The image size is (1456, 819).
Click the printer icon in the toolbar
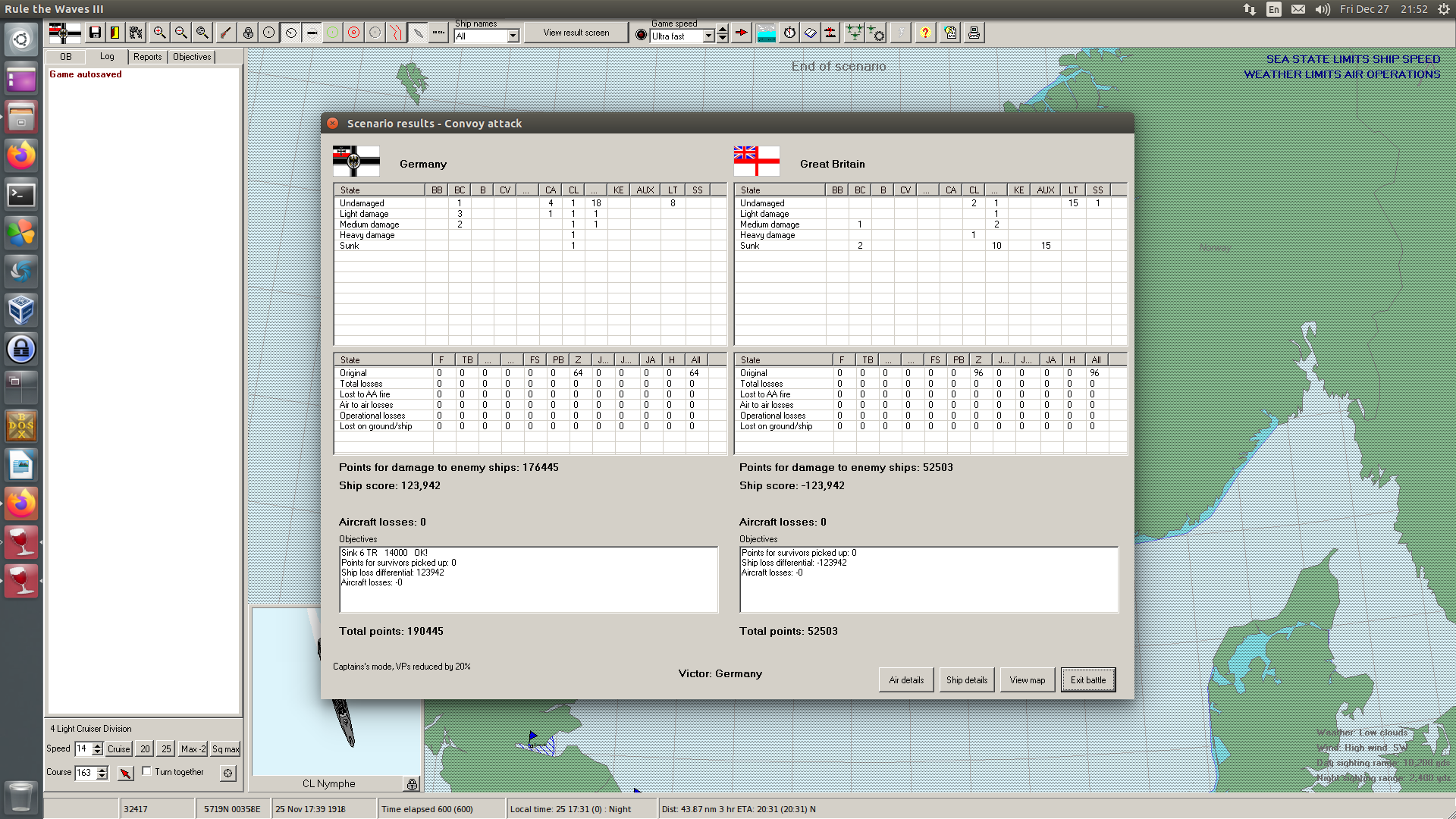974,33
